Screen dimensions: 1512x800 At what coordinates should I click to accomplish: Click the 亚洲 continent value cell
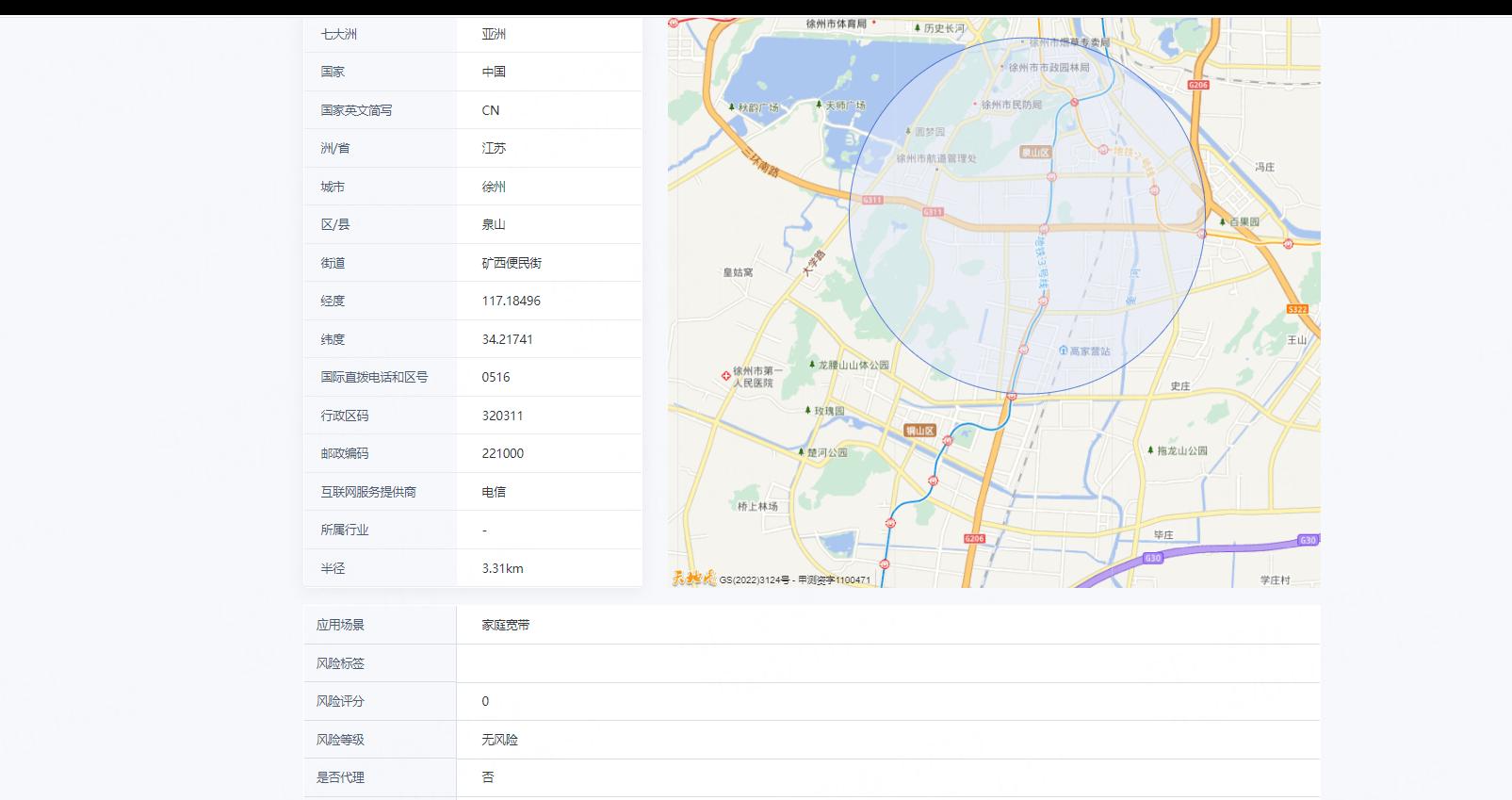click(x=494, y=34)
